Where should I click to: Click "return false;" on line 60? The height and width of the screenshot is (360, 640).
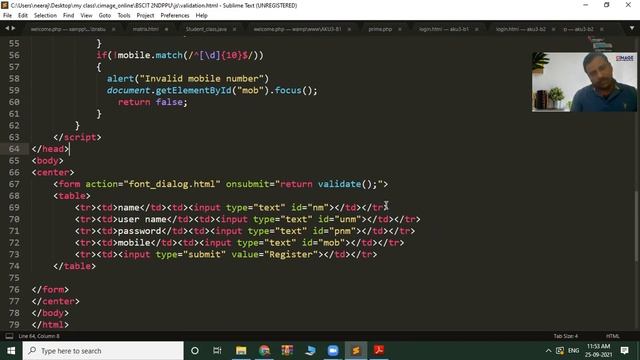153,102
